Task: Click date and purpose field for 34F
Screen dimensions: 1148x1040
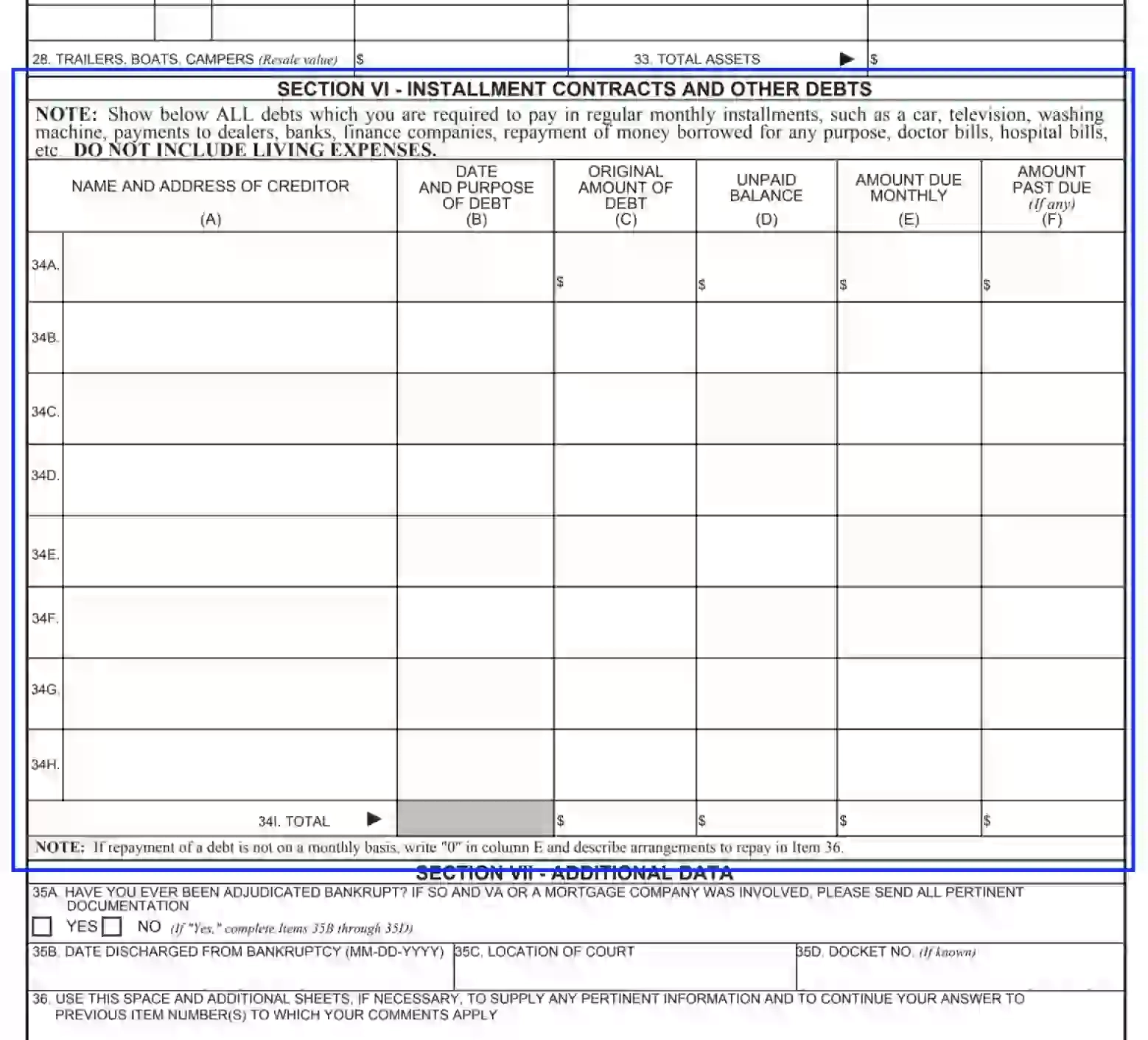Action: tap(475, 622)
